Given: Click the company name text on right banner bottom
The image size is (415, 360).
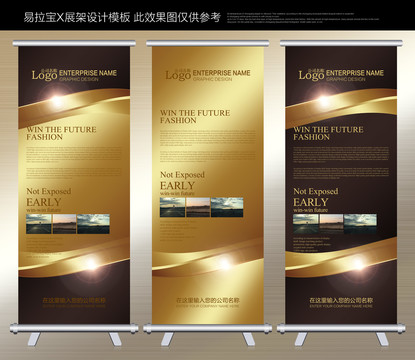Looking at the screenshot, I should (341, 300).
